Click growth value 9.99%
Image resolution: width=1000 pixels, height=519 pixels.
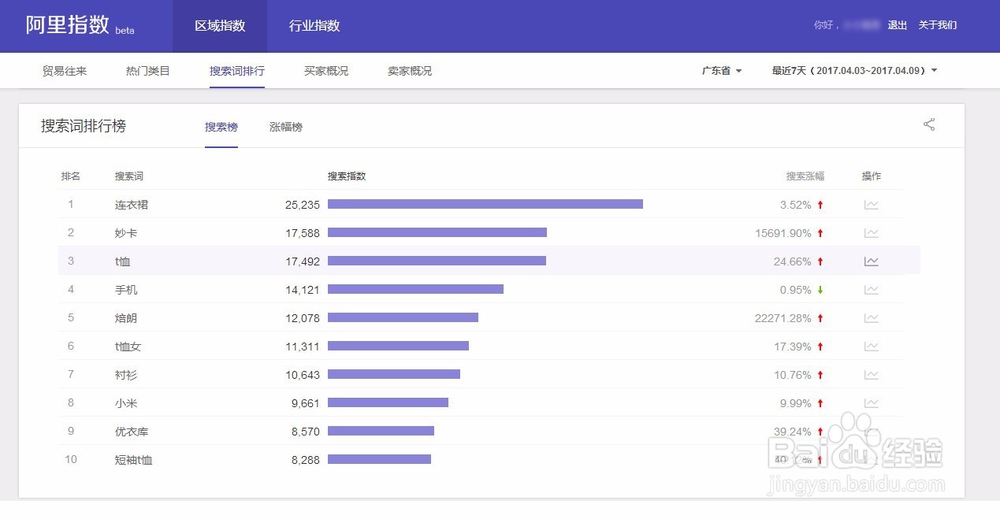tap(795, 404)
